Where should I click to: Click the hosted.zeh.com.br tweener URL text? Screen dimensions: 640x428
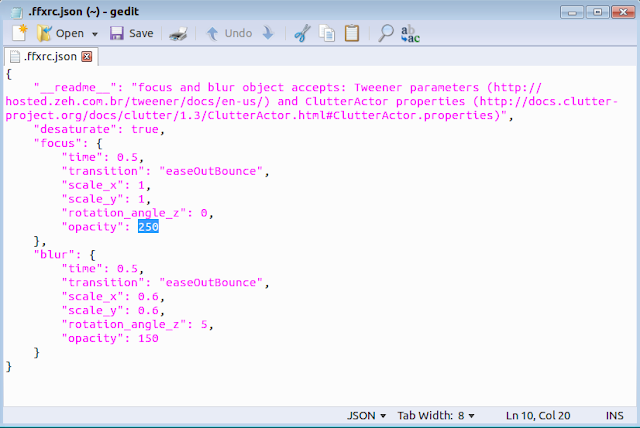click(x=138, y=101)
